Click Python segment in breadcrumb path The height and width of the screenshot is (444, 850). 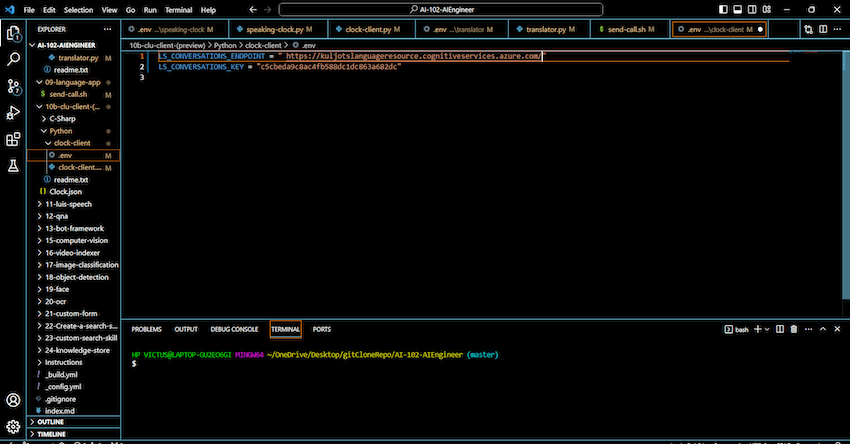coord(225,46)
